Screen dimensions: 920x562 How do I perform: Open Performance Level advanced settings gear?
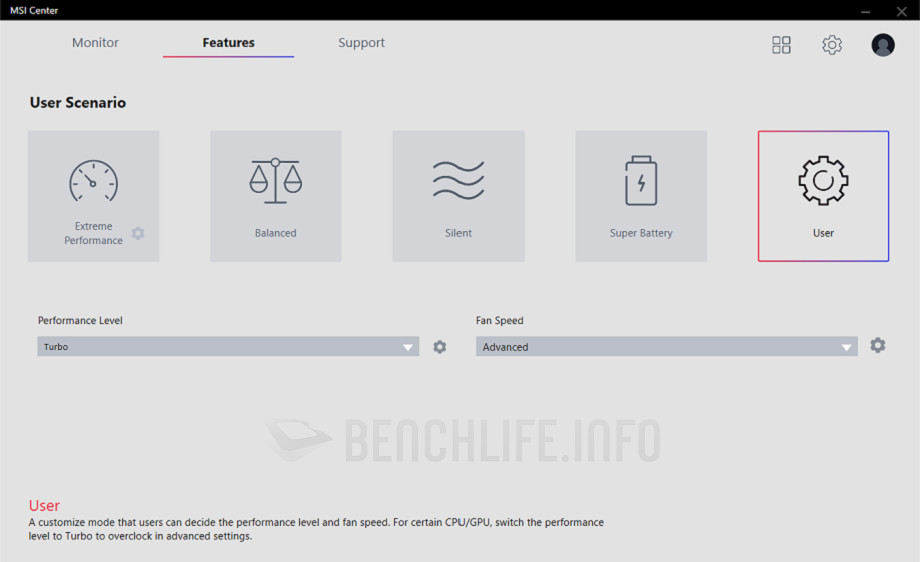click(439, 347)
